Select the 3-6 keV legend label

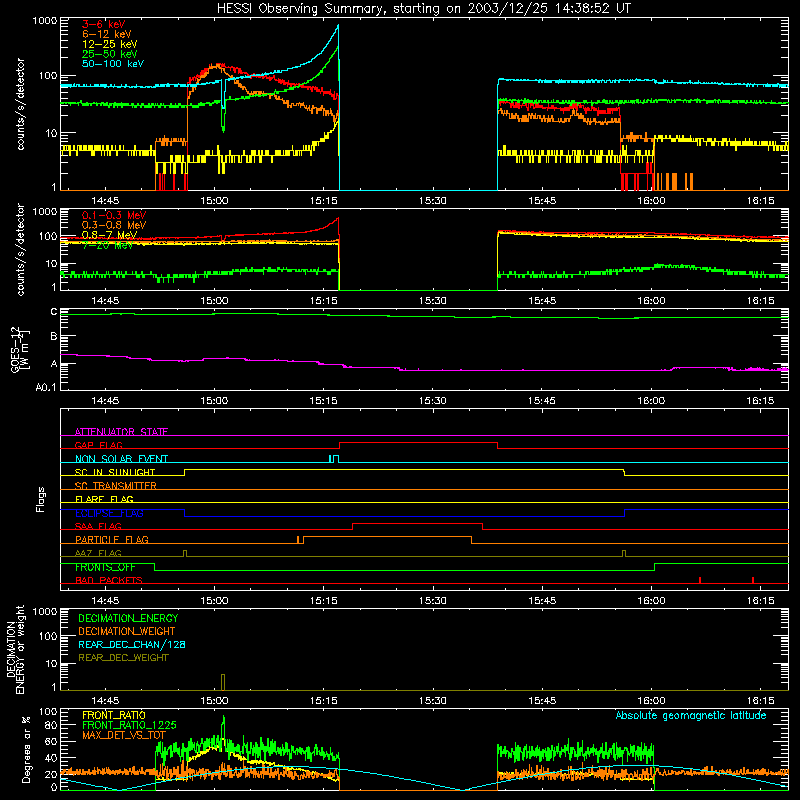coord(104,24)
